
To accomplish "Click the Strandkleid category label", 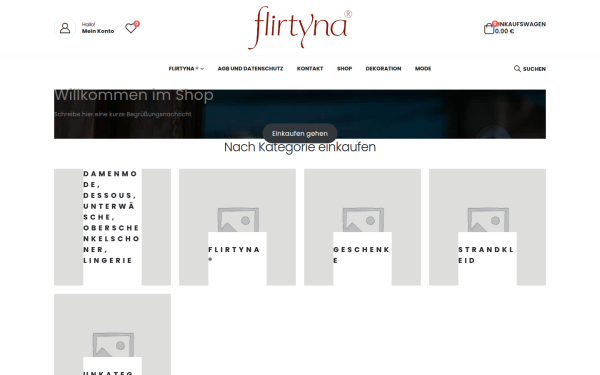I will pyautogui.click(x=486, y=255).
